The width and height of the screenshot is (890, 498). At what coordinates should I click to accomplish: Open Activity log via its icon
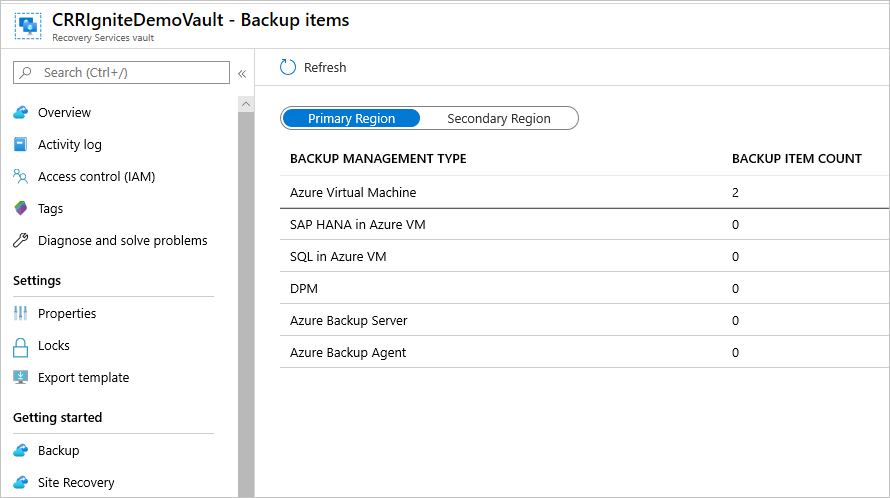coord(21,145)
